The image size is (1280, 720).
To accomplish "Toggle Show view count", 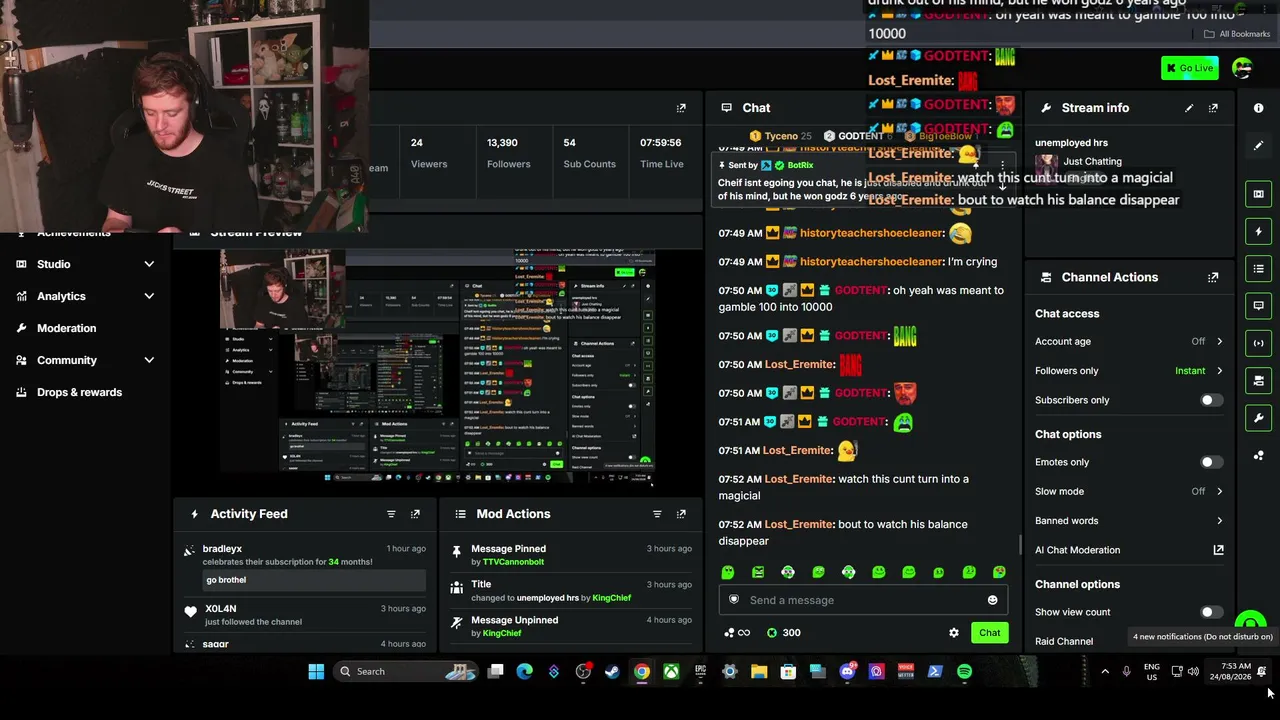I will point(1211,612).
